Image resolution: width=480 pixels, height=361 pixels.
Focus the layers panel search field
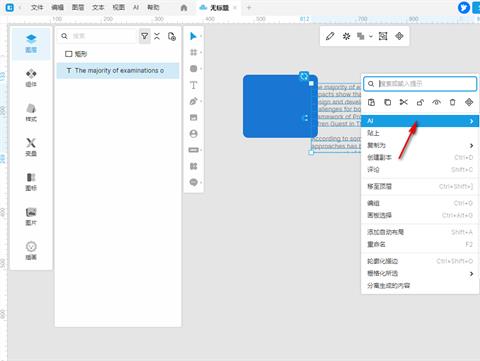click(97, 36)
